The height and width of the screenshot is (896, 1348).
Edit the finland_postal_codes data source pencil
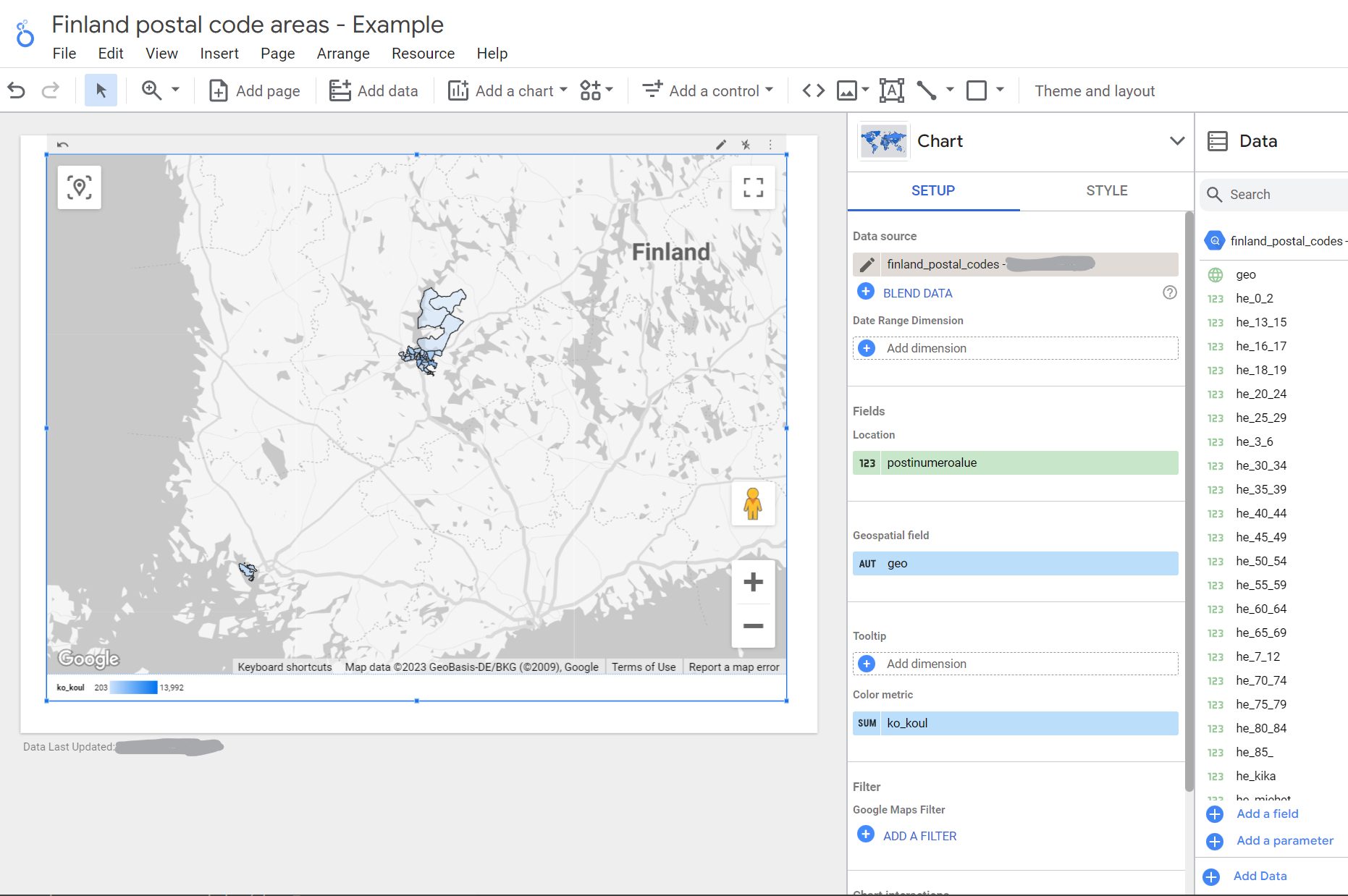867,265
